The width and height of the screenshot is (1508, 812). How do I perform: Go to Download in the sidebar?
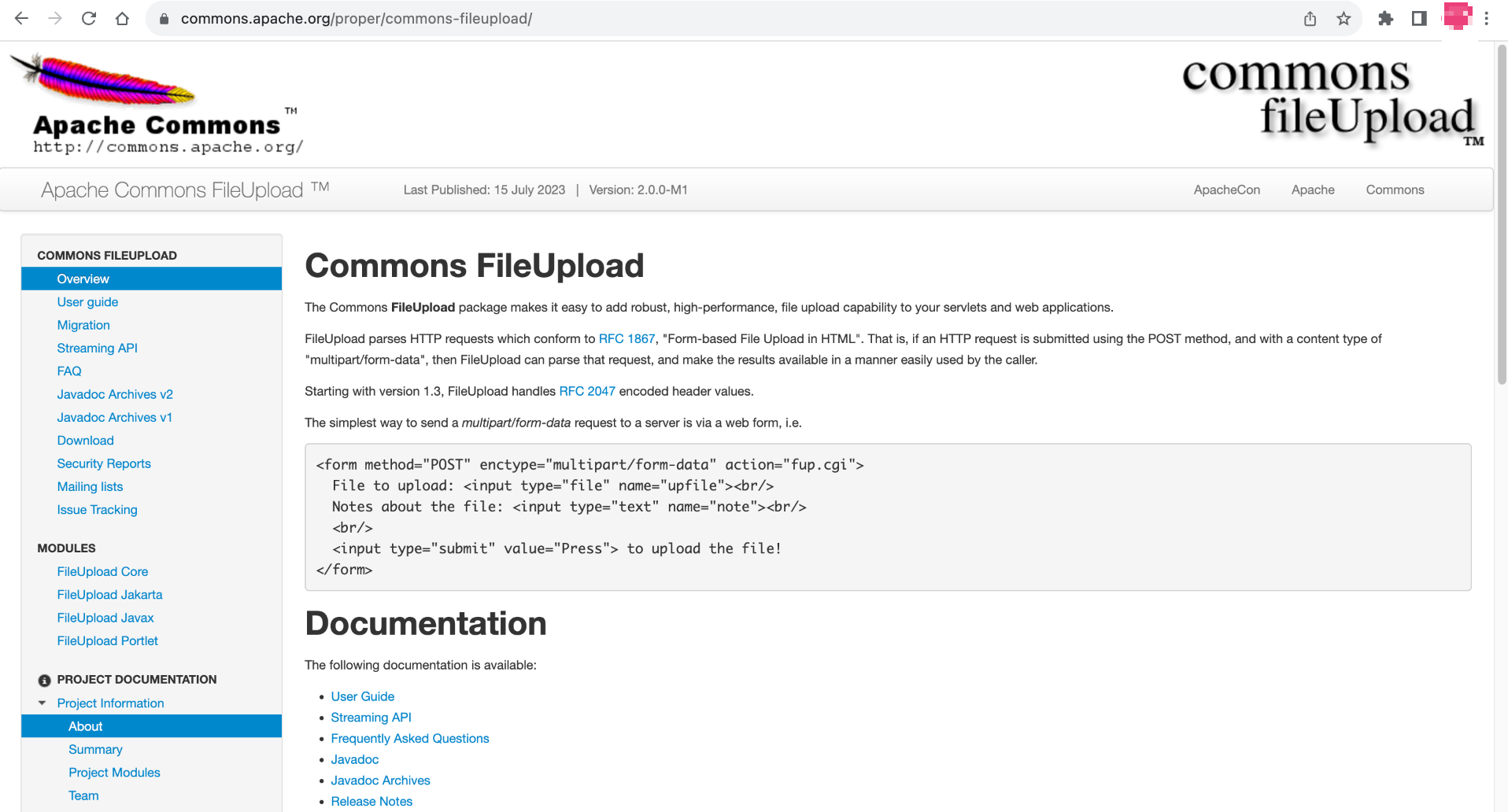[x=85, y=441]
